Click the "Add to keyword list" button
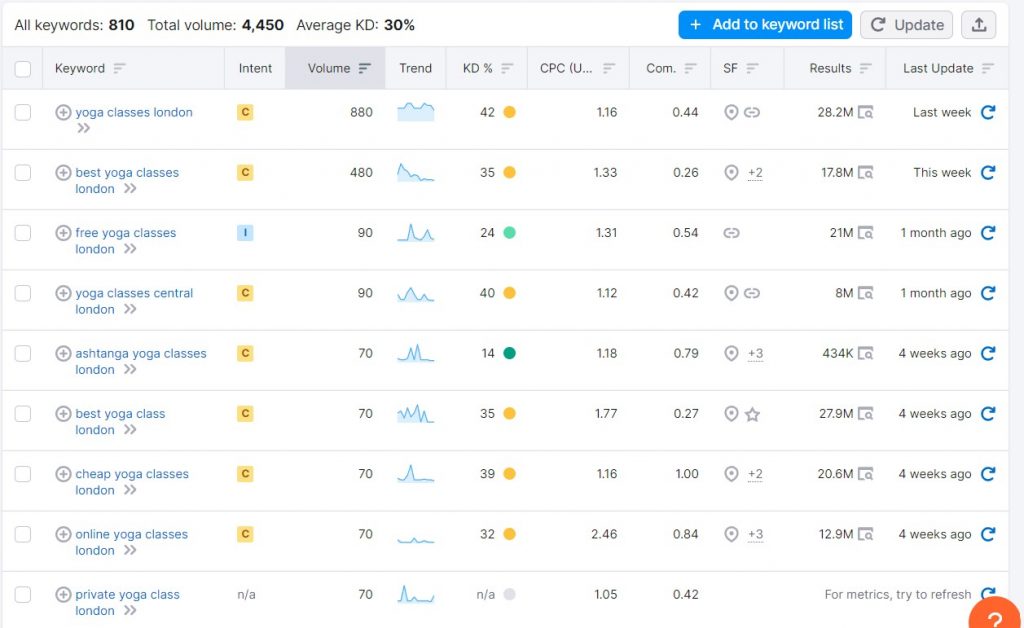Viewport: 1024px width, 628px height. pyautogui.click(x=765, y=24)
